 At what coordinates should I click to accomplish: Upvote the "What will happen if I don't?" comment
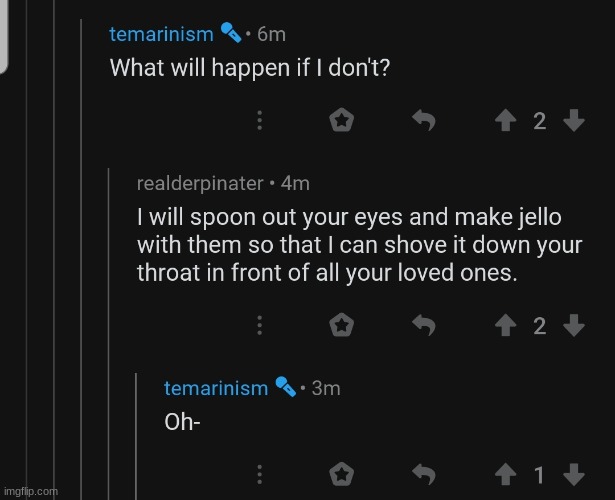pos(505,120)
